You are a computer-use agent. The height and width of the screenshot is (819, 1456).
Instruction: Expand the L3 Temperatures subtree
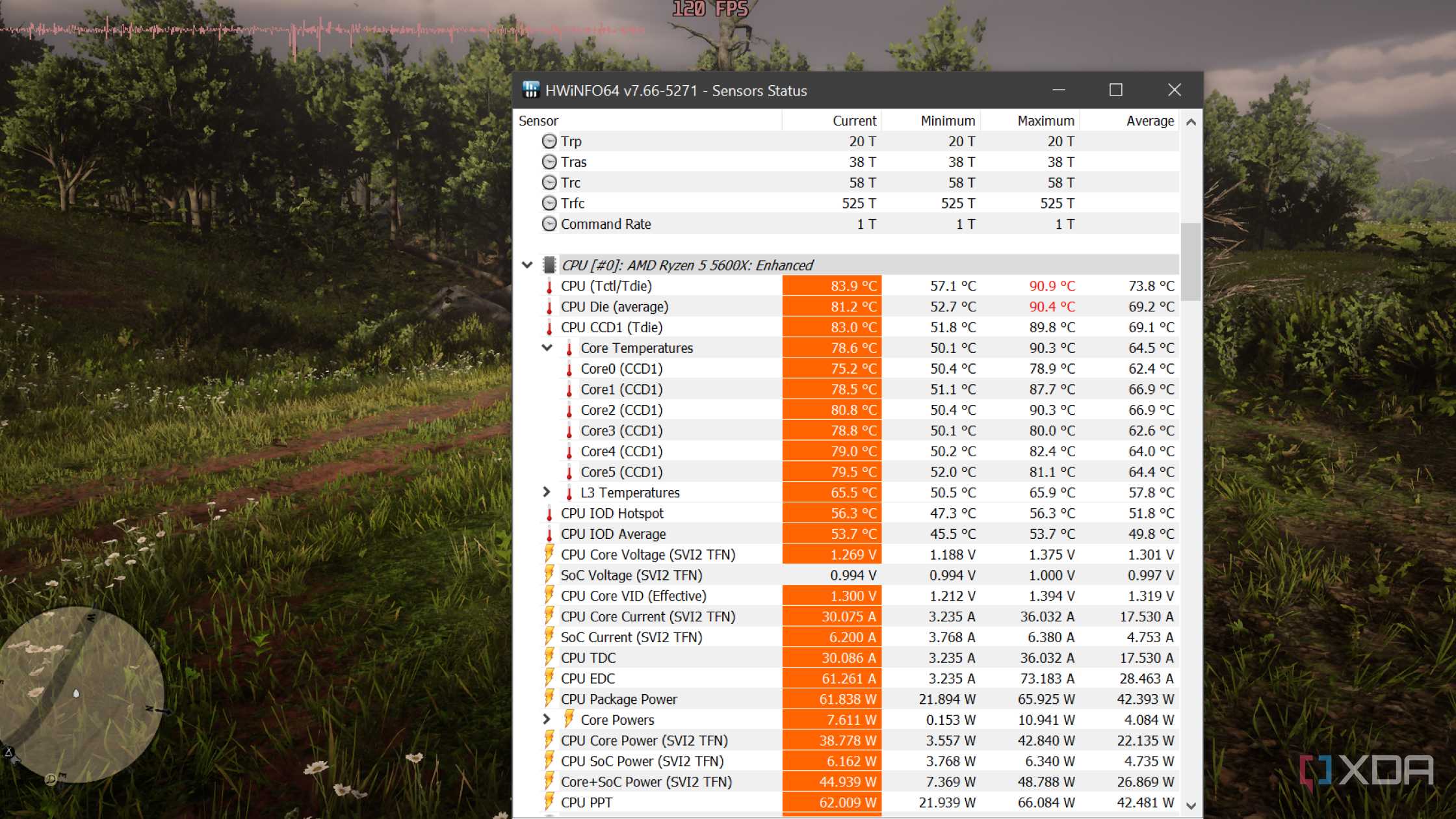547,493
